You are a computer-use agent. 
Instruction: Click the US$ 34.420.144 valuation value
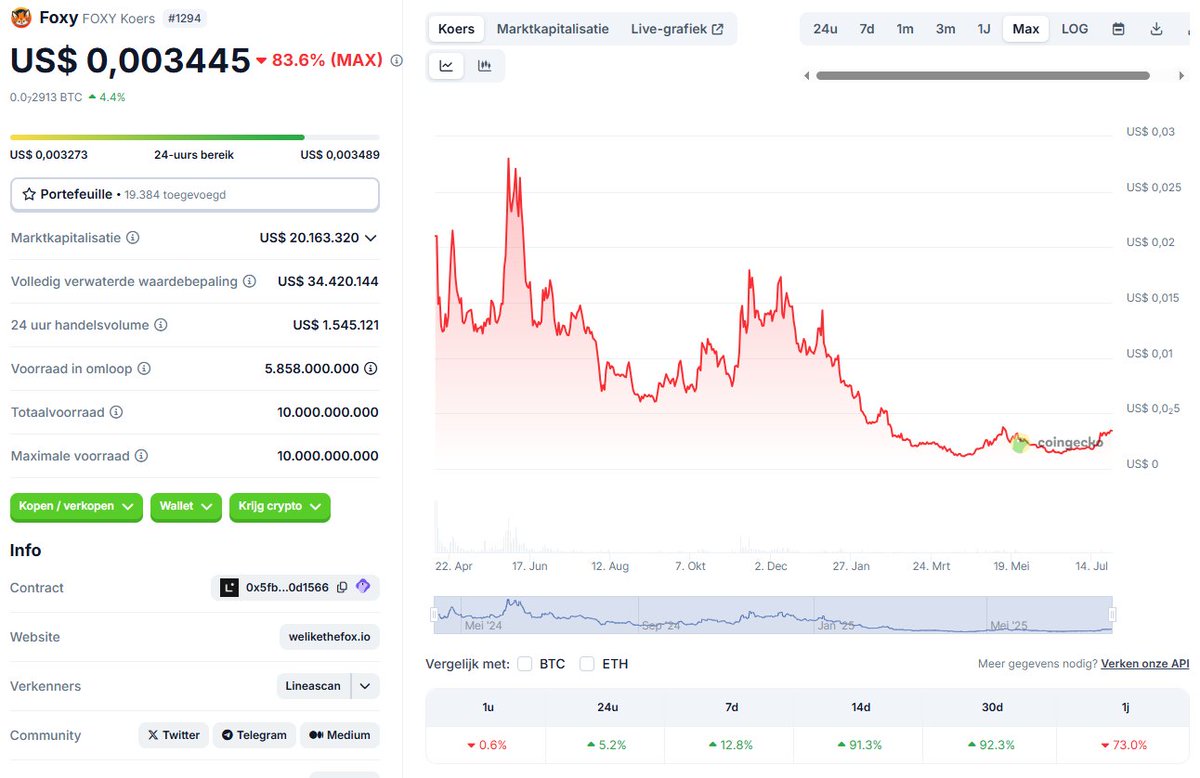[328, 282]
